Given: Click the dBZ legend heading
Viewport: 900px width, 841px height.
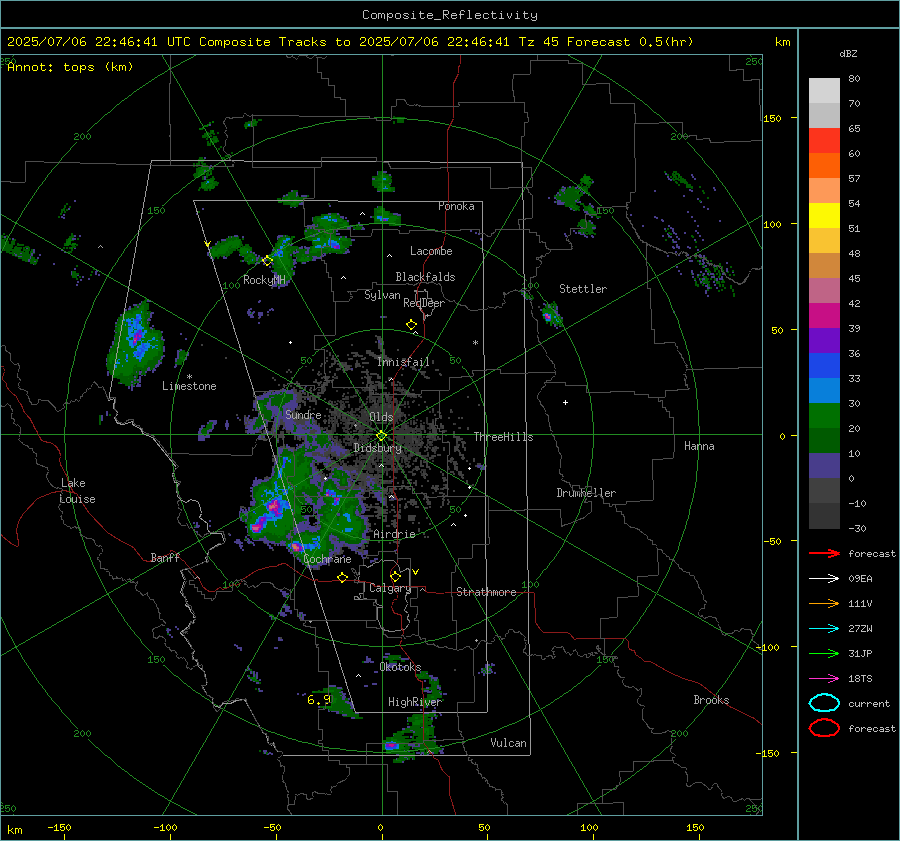Looking at the screenshot, I should point(848,54).
